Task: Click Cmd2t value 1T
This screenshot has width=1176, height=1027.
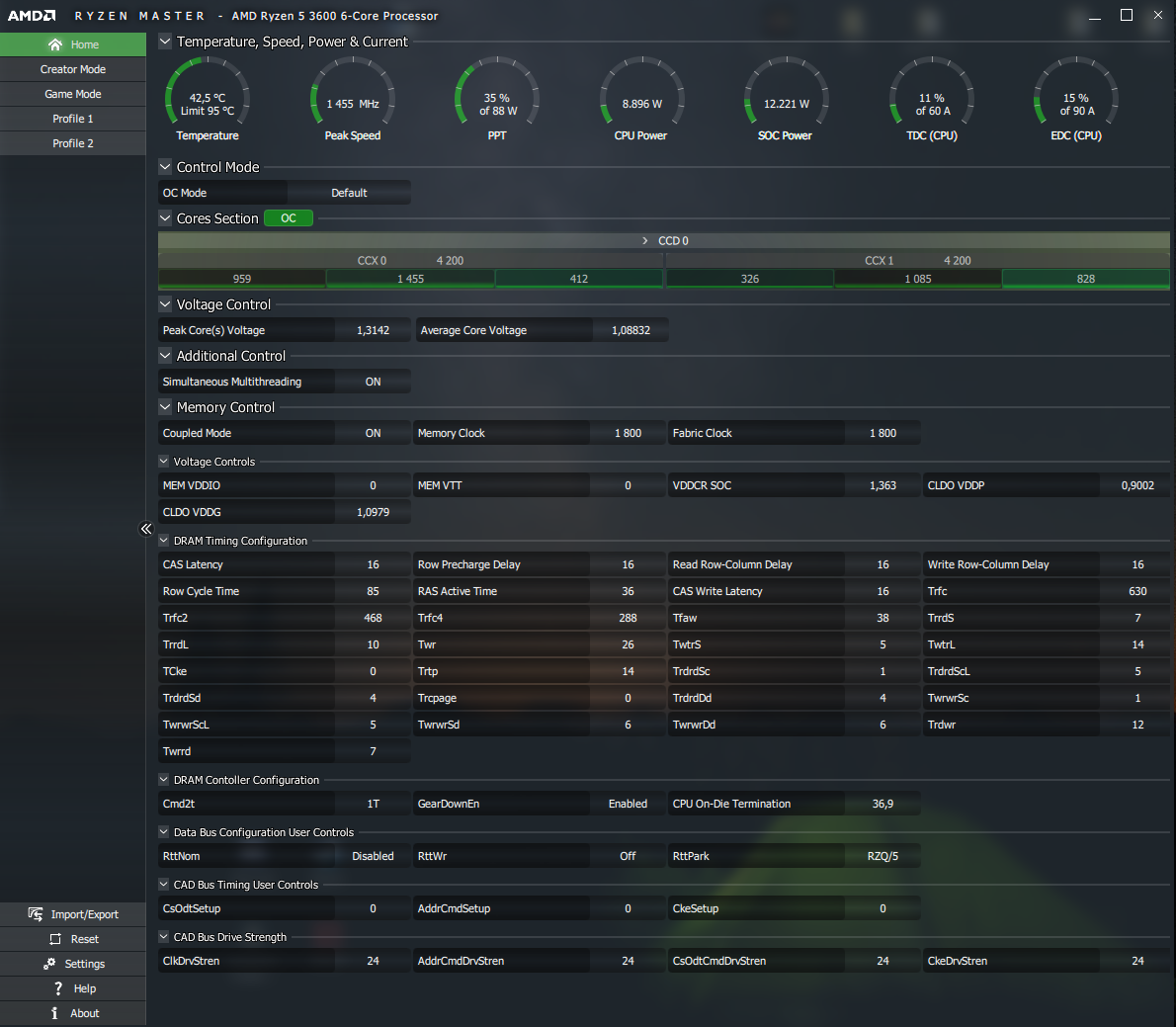Action: pos(373,804)
